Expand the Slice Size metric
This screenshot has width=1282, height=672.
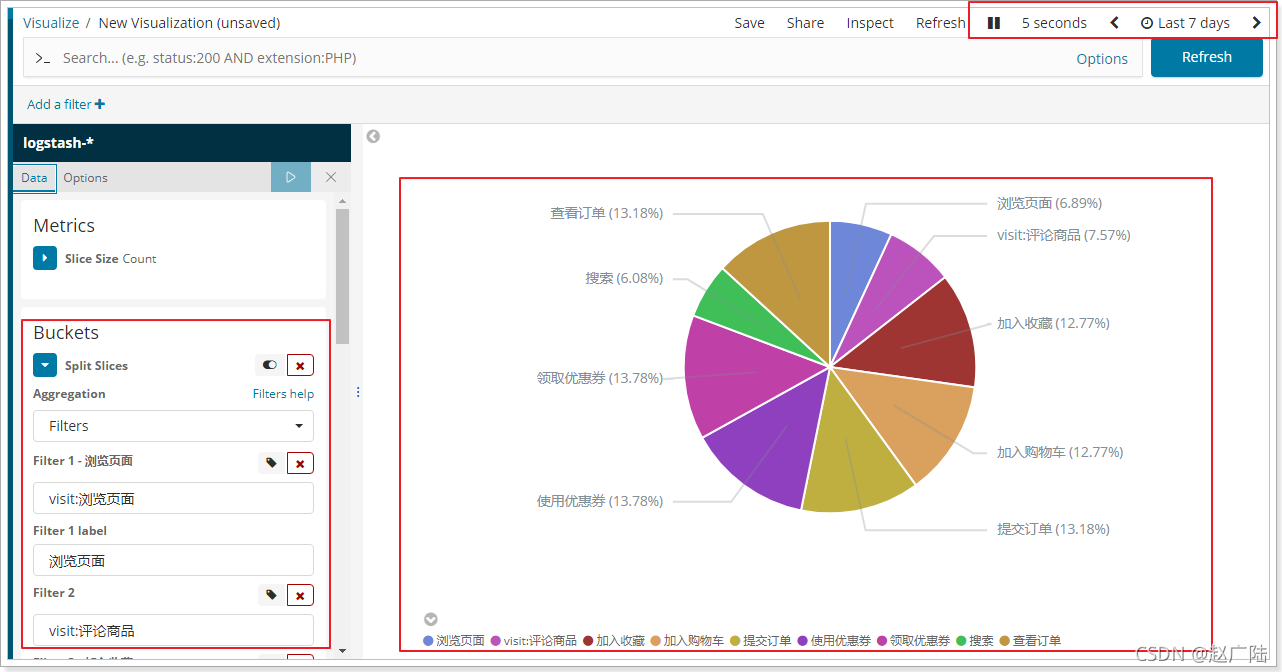click(45, 258)
